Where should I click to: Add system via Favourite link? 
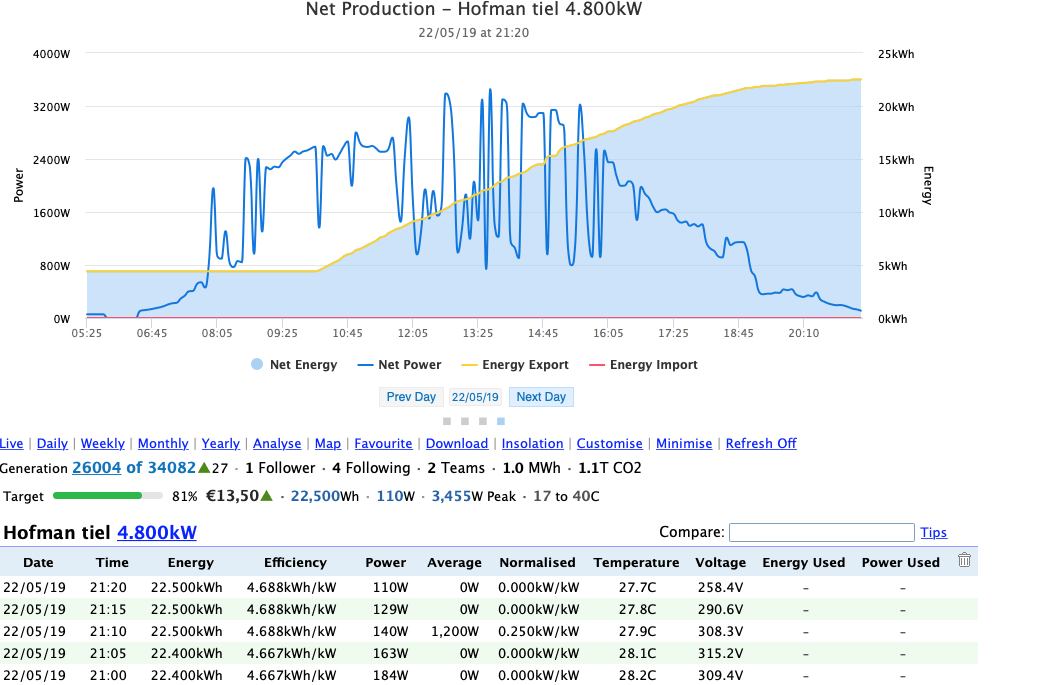383,444
